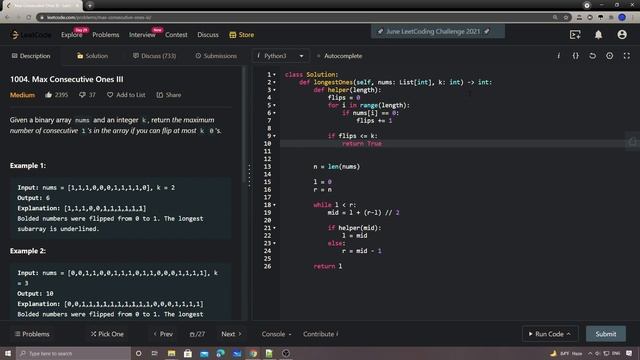Open the Contest nav item
640x360 pixels.
tap(176, 35)
